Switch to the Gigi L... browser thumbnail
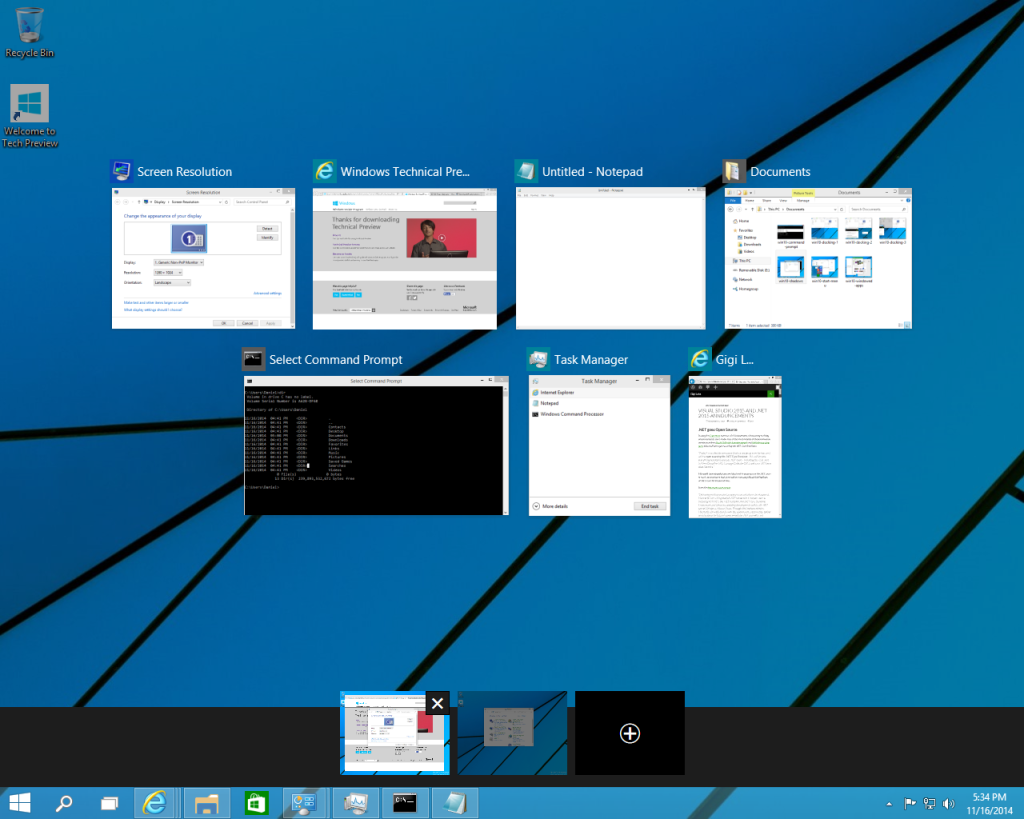The image size is (1024, 819). coord(735,447)
